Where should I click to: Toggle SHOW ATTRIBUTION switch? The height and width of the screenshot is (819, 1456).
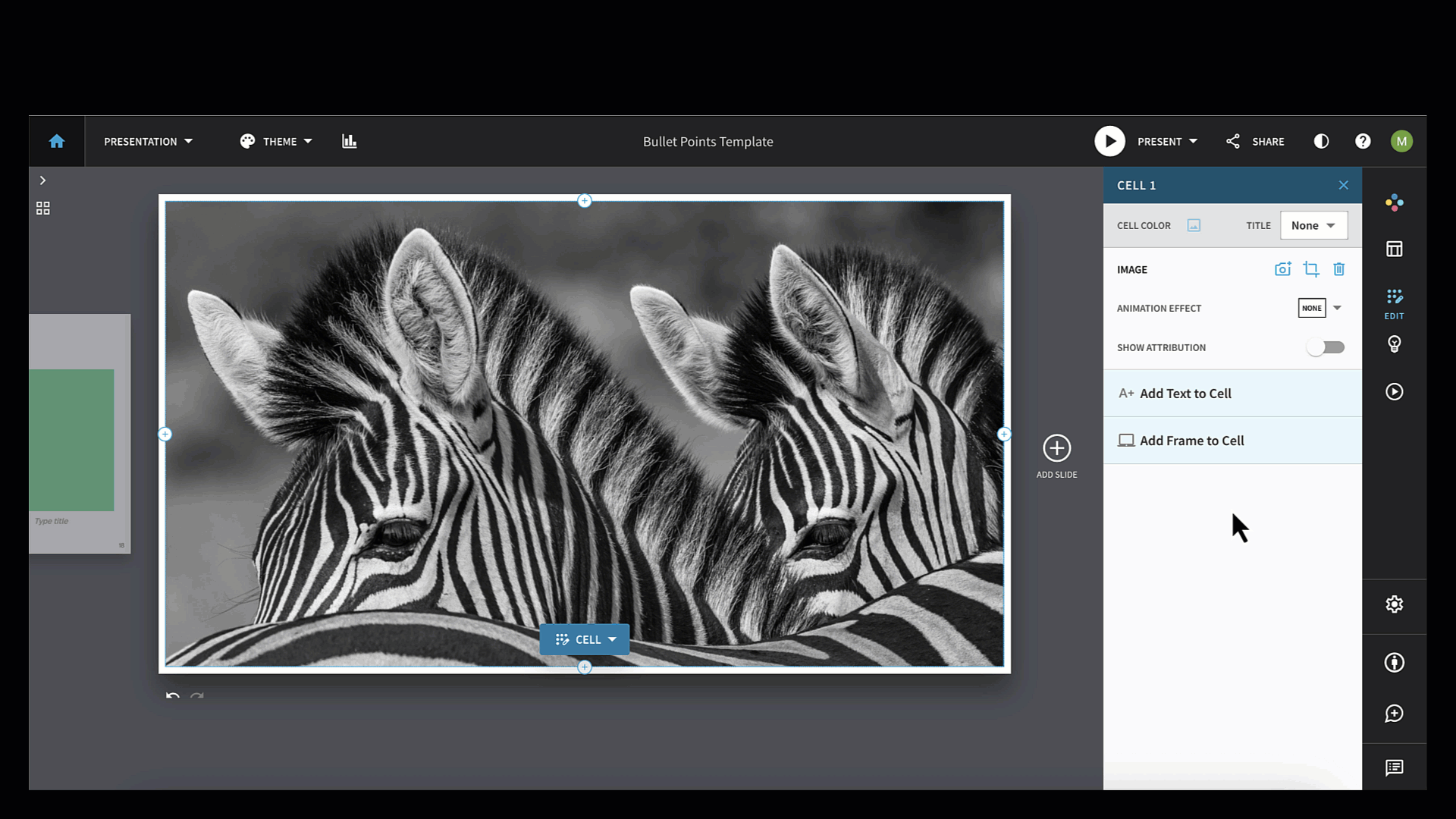1326,347
